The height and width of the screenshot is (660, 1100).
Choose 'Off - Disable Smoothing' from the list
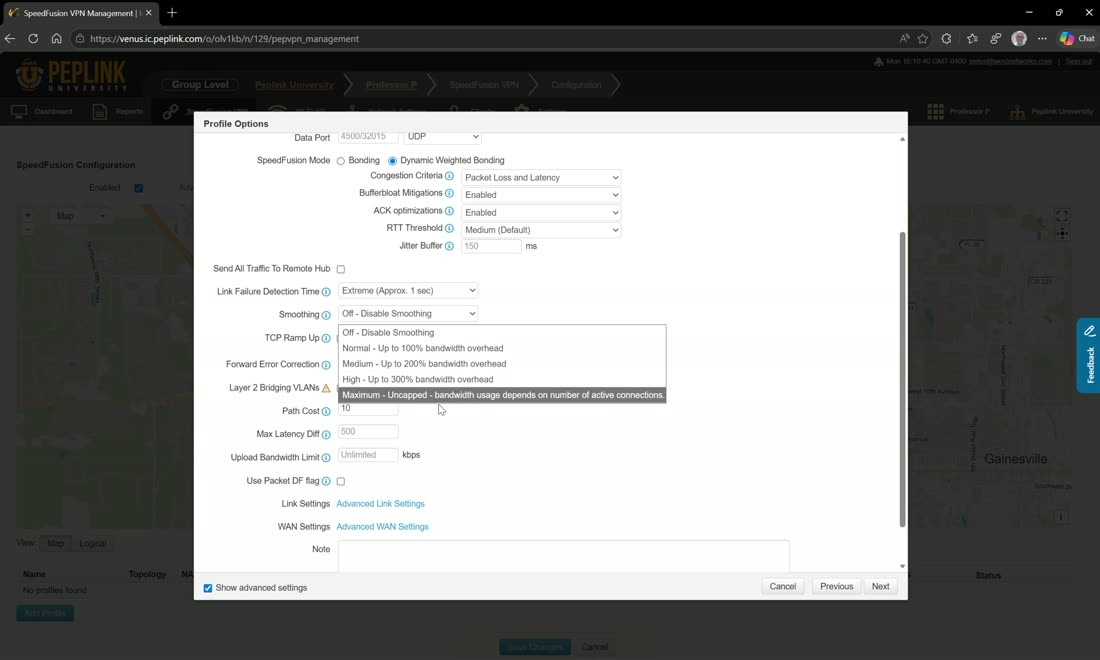(x=502, y=332)
